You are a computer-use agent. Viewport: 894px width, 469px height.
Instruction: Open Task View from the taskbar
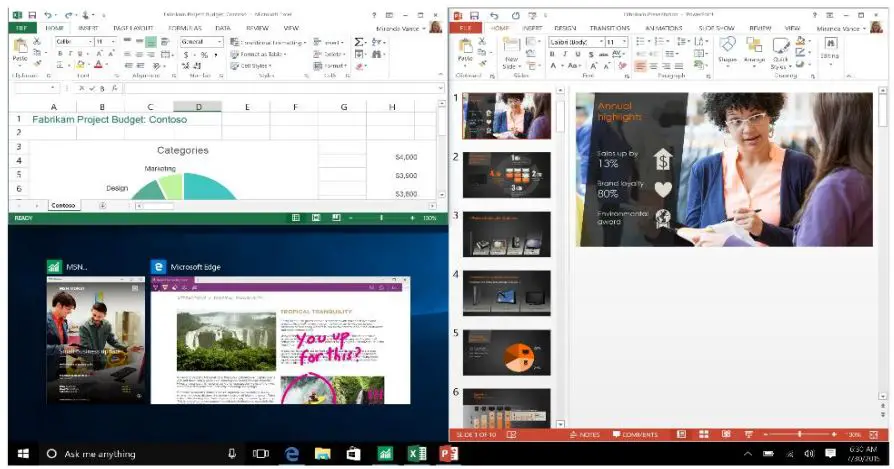point(261,454)
